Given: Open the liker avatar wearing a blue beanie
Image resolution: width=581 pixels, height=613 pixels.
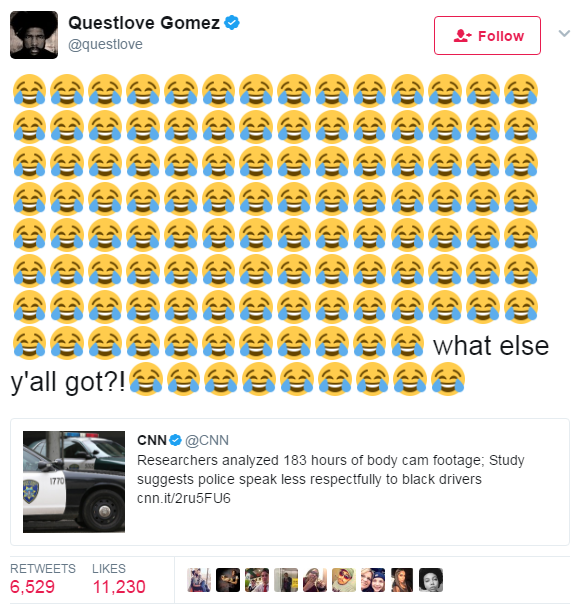Looking at the screenshot, I should (373, 580).
